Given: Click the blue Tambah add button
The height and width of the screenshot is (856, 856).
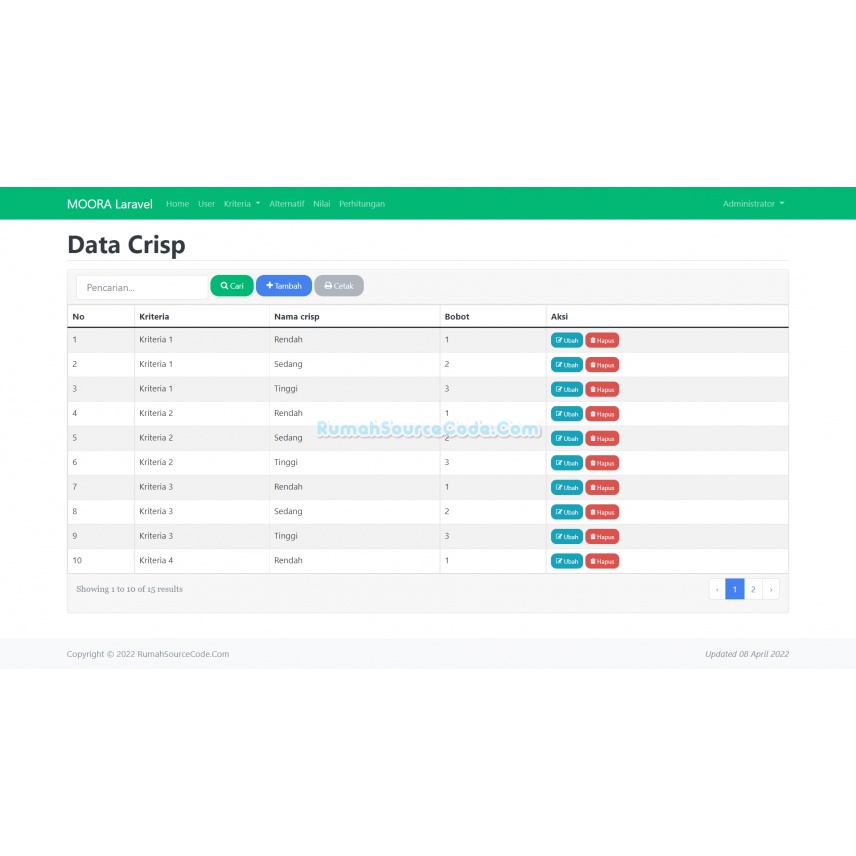Looking at the screenshot, I should 284,286.
